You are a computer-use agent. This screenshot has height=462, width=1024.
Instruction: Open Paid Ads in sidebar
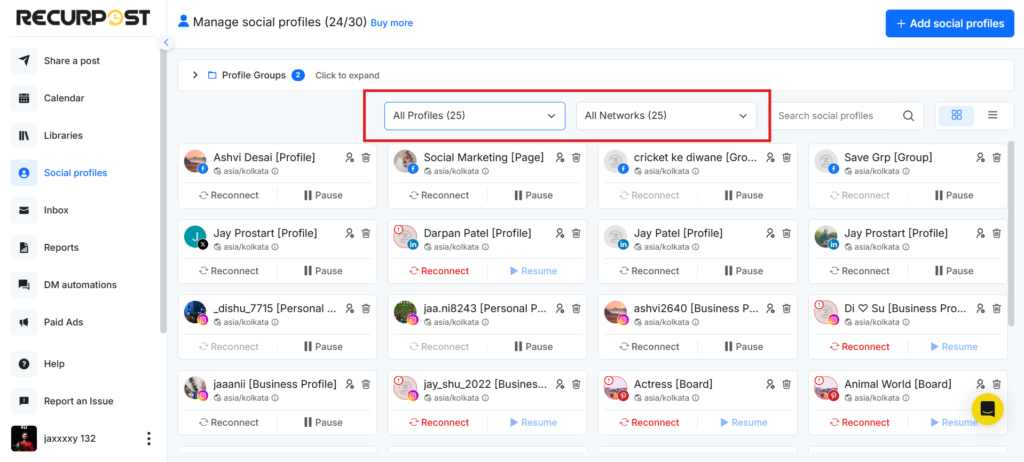63,322
